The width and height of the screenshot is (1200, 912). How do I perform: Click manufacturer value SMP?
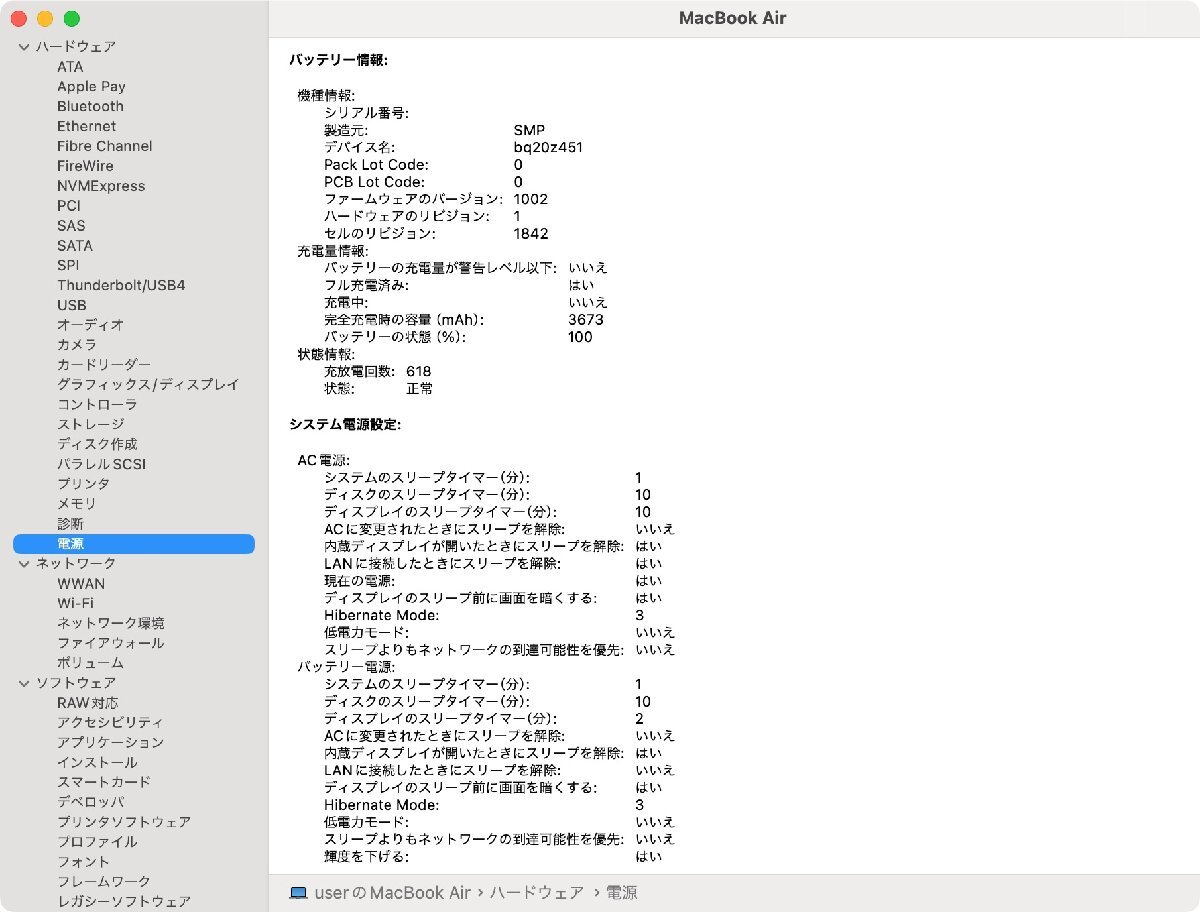pos(530,130)
